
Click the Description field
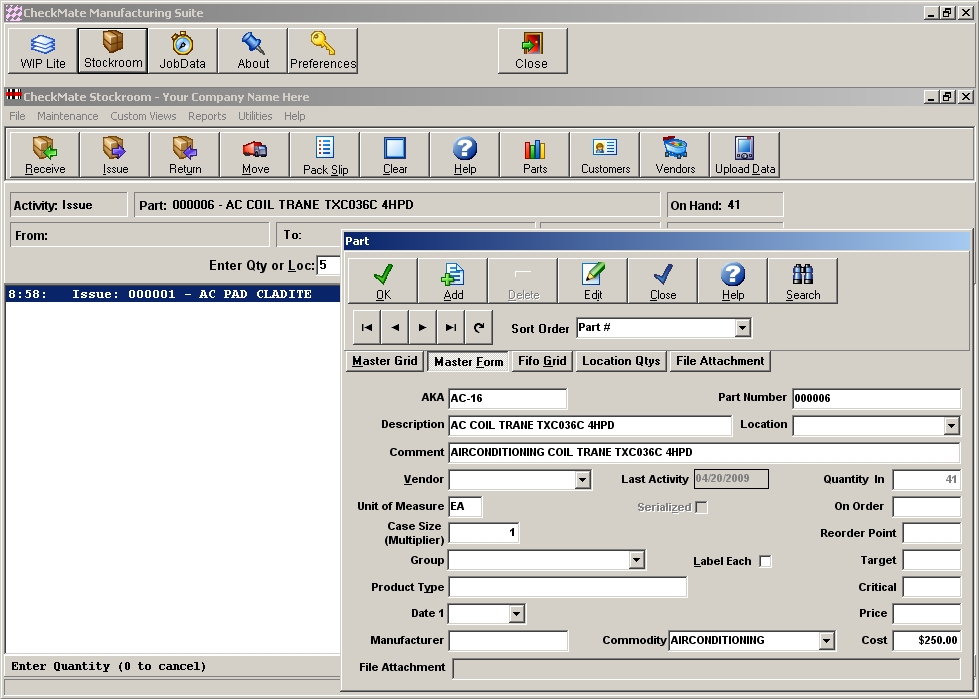pyautogui.click(x=590, y=425)
